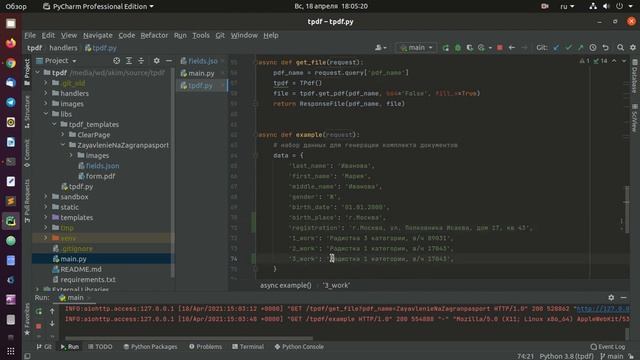Run with Coverage icon in toolbar

[470, 48]
